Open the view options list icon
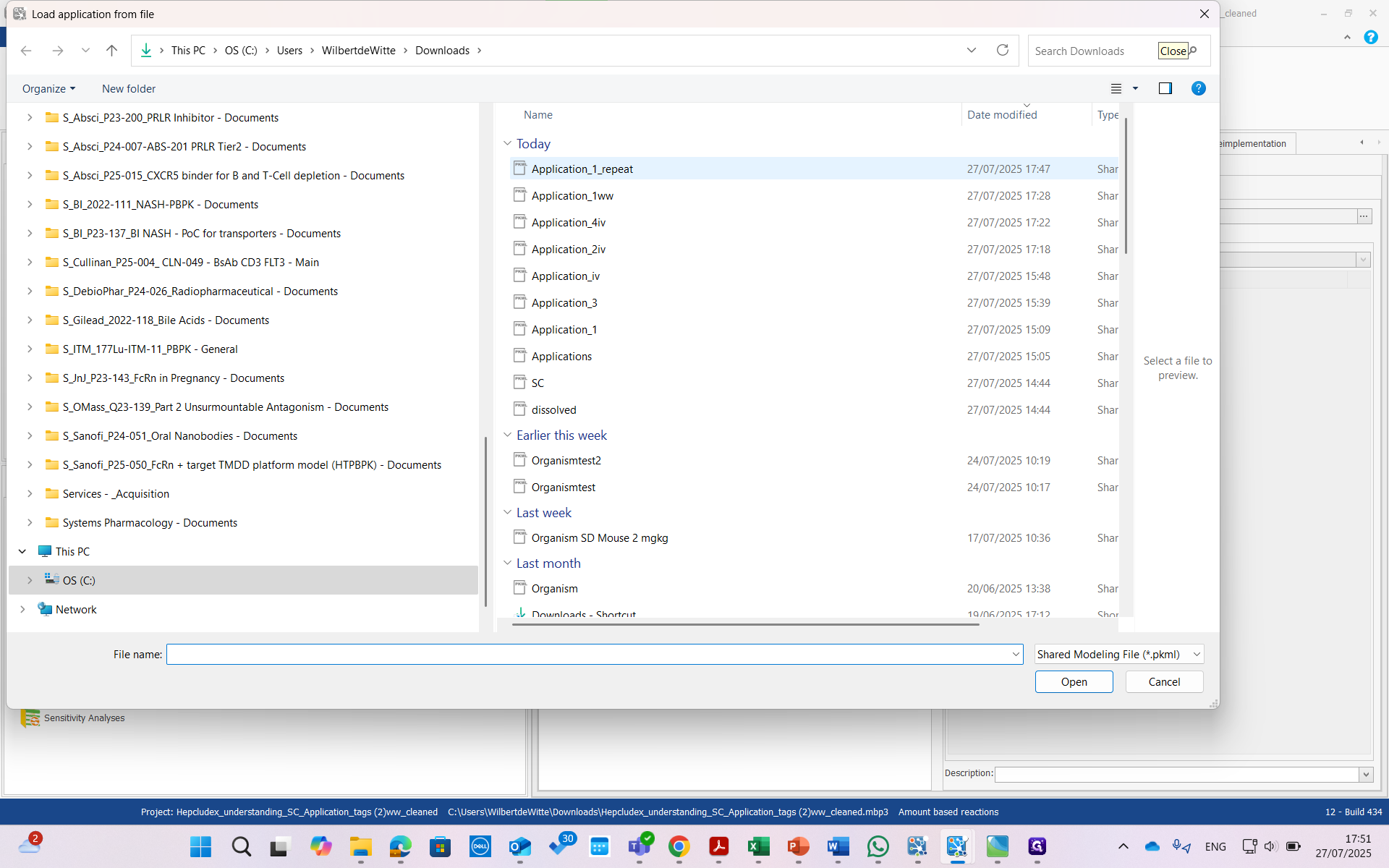1389x868 pixels. point(1116,88)
